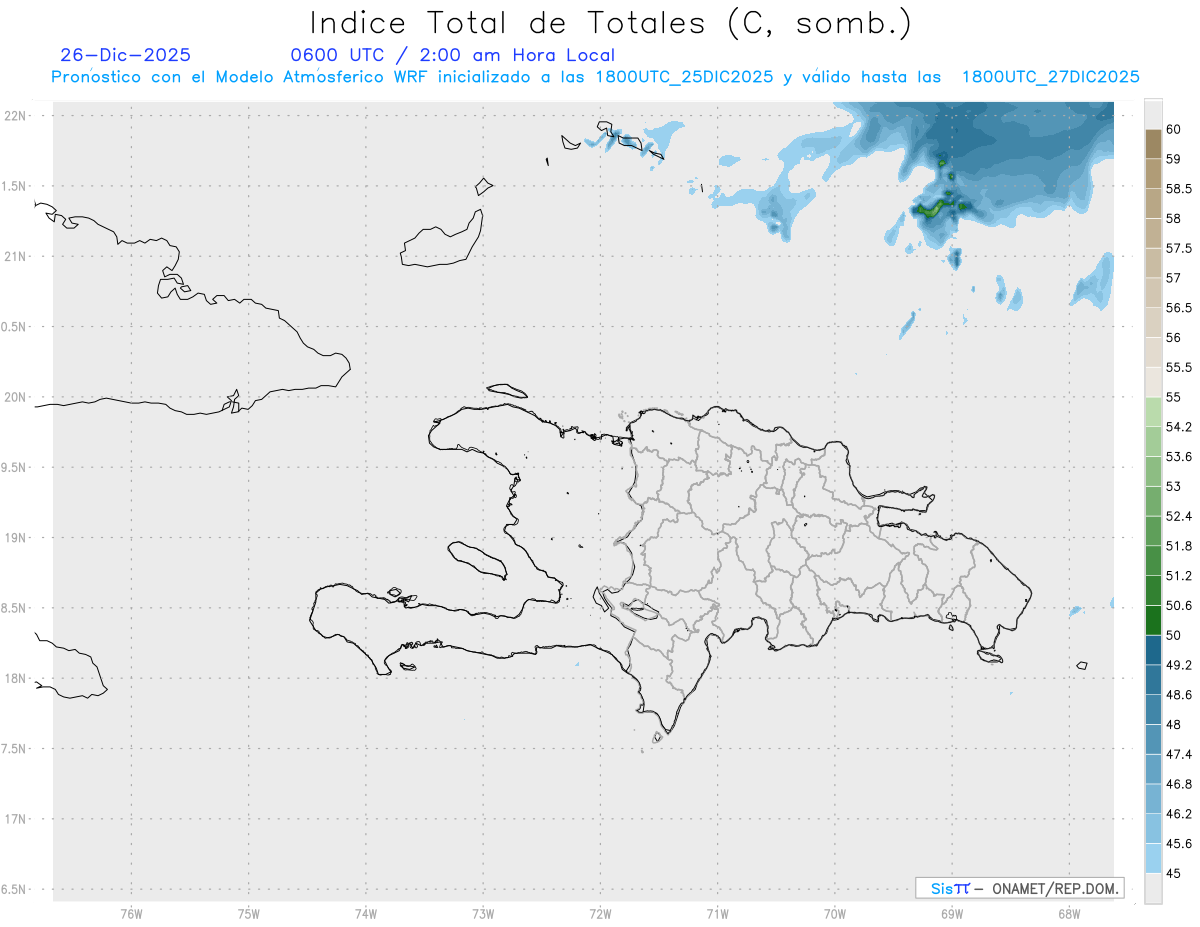Image resolution: width=1200 pixels, height=927 pixels.
Task: Click the colorbar label "45.6"
Action: (1179, 843)
